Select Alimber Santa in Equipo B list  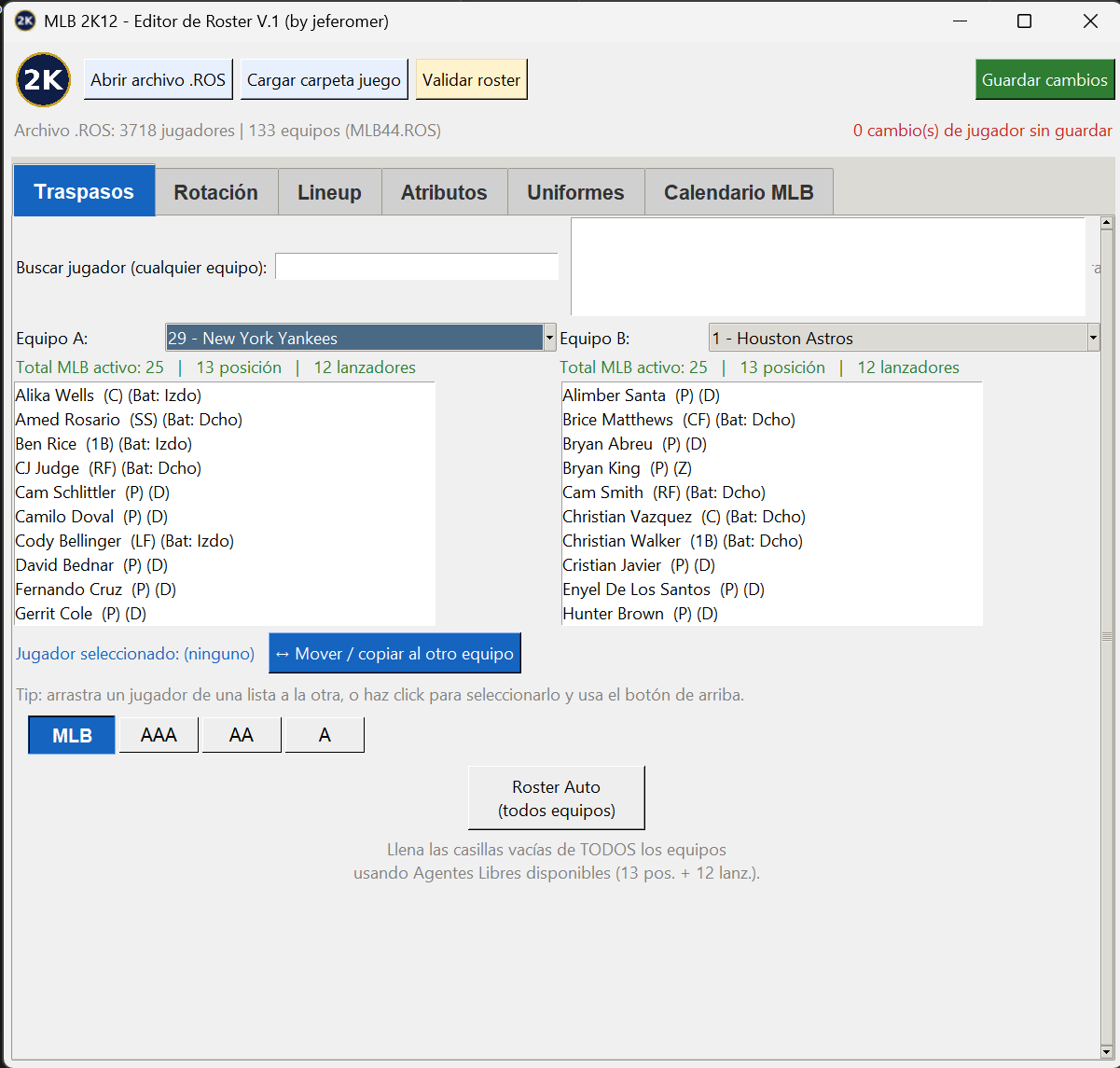pos(772,395)
